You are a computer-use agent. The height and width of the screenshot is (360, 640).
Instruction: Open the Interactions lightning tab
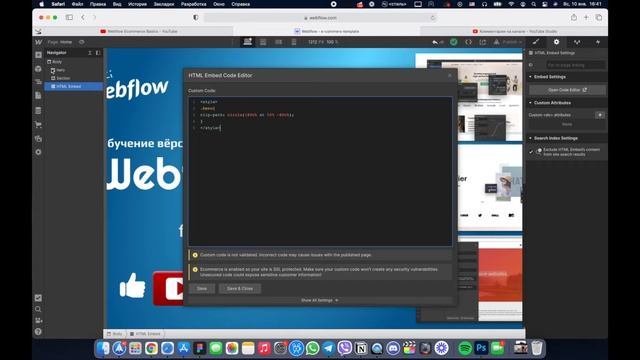[598, 42]
